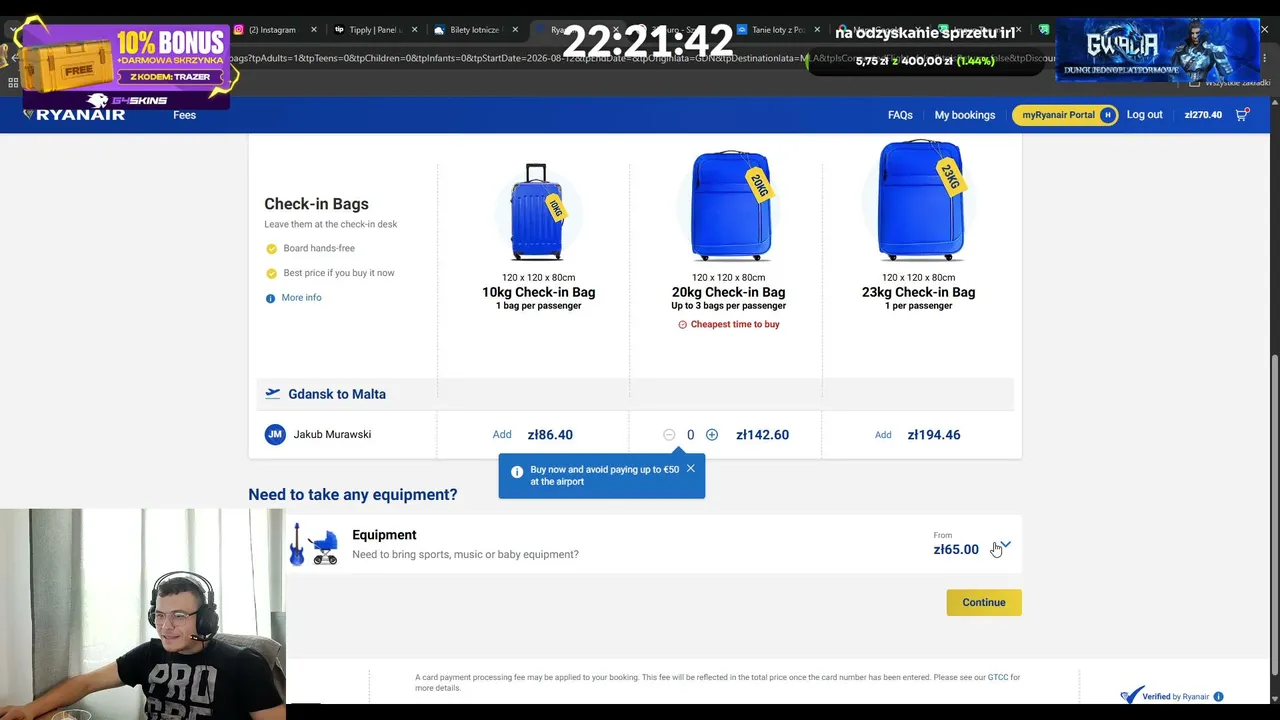Click the Verified by Ryanair checkmark badge
This screenshot has height=720, width=1280.
point(1131,695)
